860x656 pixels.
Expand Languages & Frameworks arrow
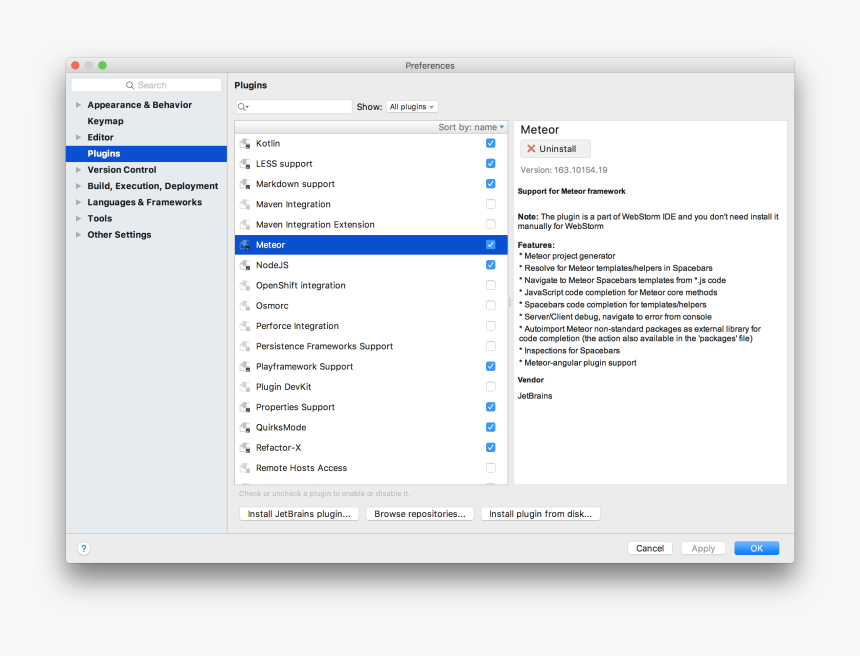coord(78,202)
